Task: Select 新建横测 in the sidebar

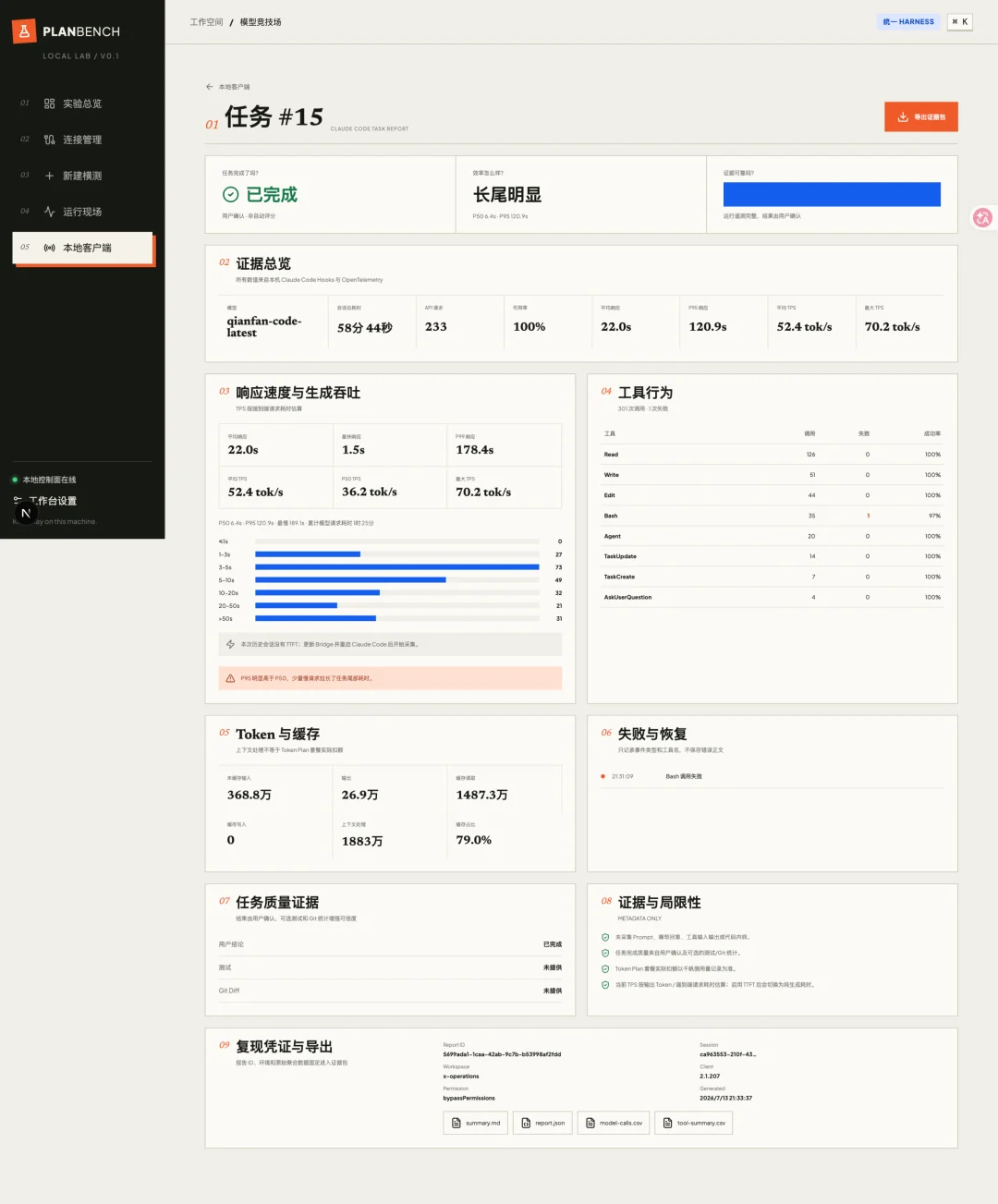Action: coord(83,176)
